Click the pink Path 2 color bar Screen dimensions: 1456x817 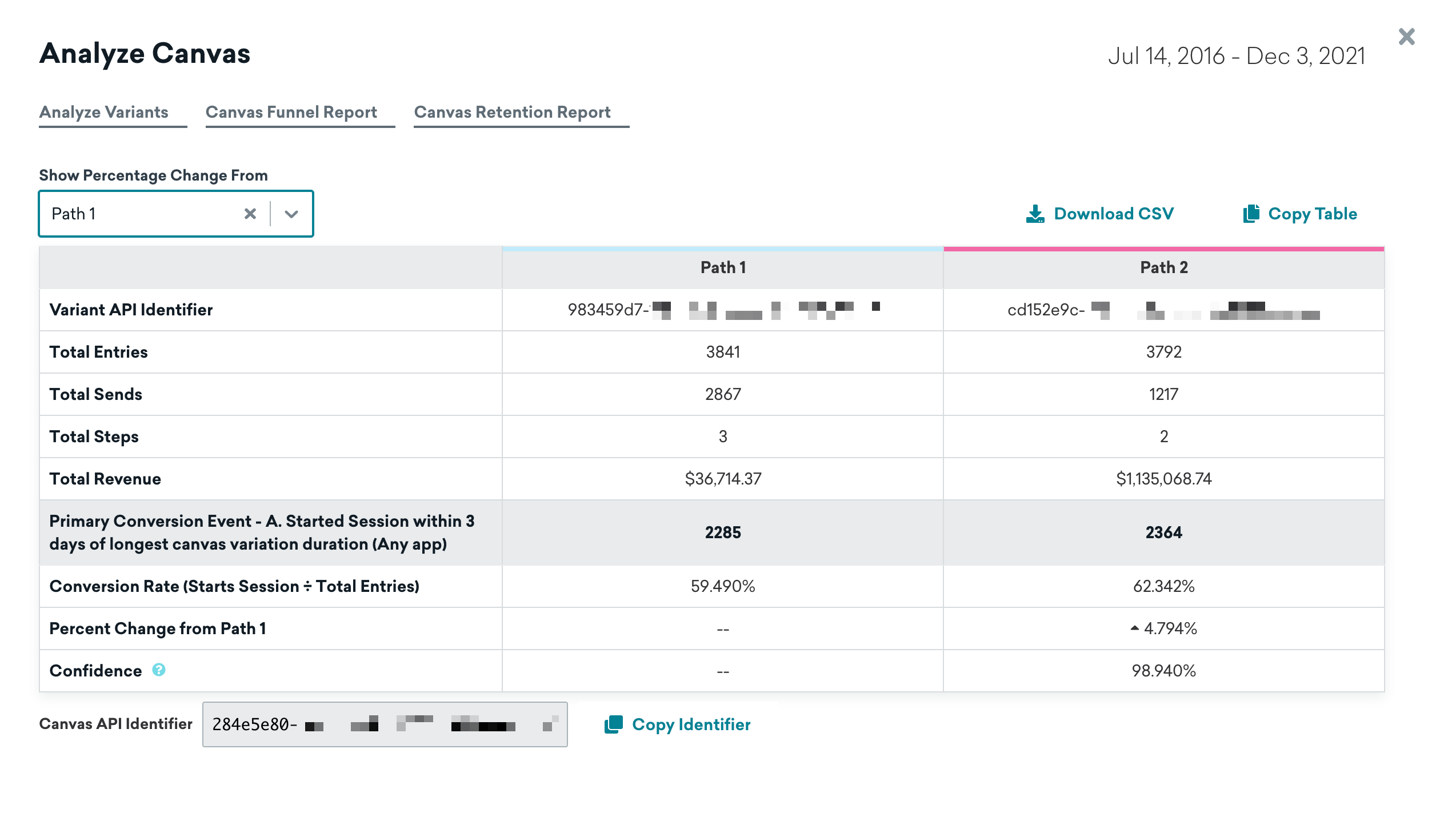(1163, 249)
